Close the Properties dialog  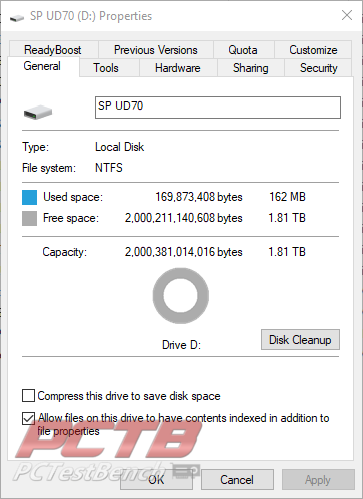coord(347,15)
